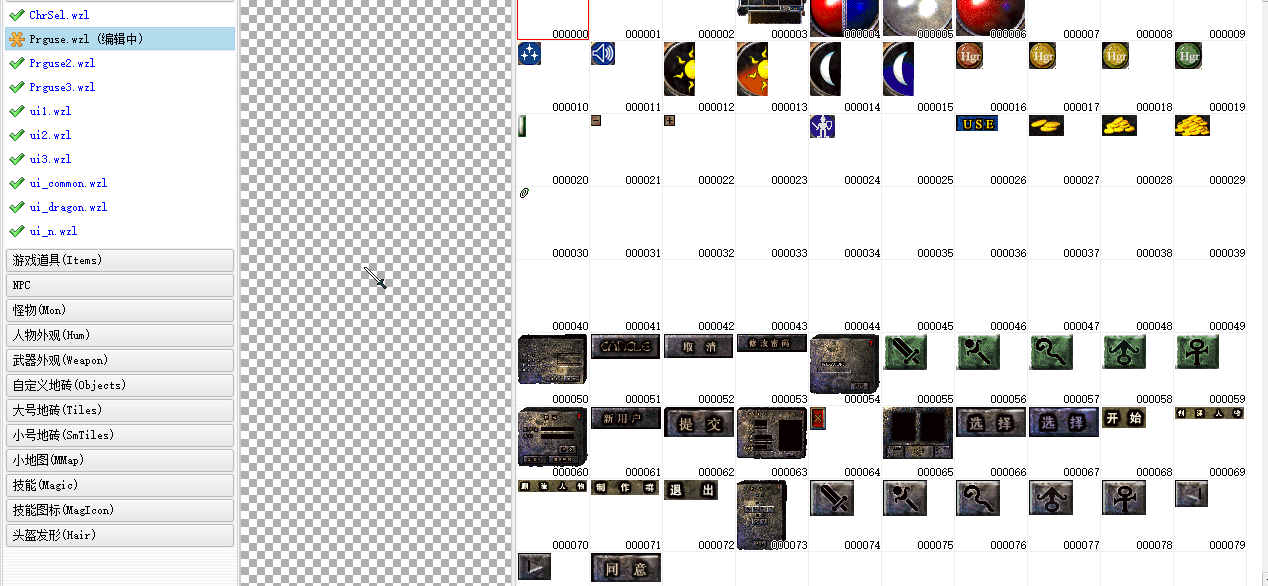Image resolution: width=1268 pixels, height=586 pixels.
Task: Pick the blue armored figure icon 000024
Action: (x=822, y=126)
